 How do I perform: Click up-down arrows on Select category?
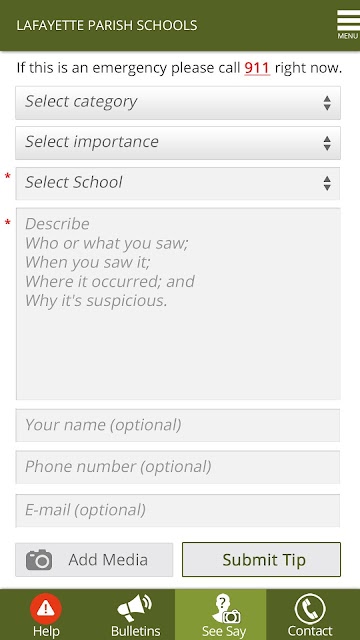(x=327, y=103)
